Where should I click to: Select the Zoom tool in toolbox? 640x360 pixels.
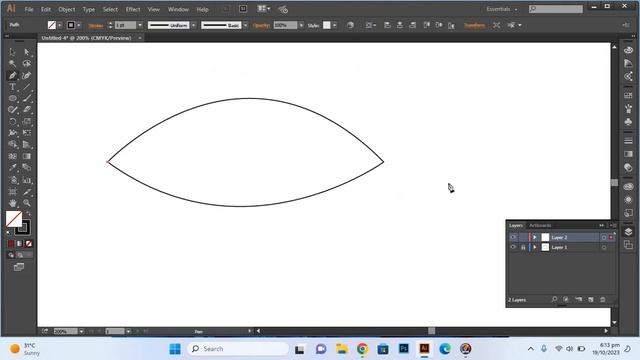pyautogui.click(x=27, y=203)
